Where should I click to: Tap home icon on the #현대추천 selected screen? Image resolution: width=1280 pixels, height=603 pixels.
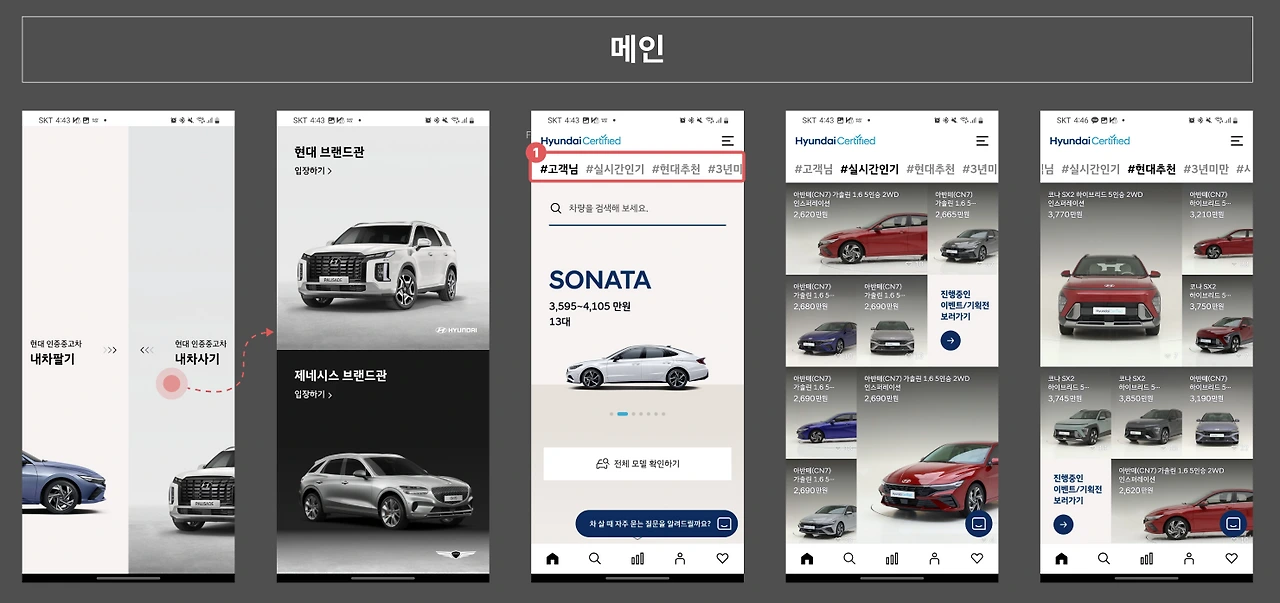coord(1061,559)
